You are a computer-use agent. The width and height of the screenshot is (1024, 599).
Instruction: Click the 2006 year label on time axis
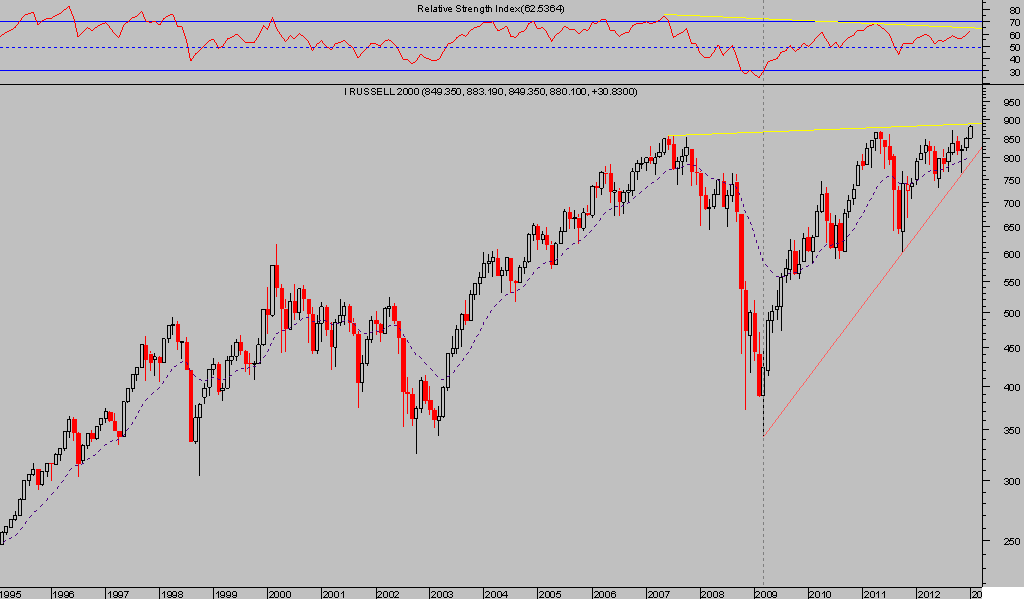(x=603, y=592)
